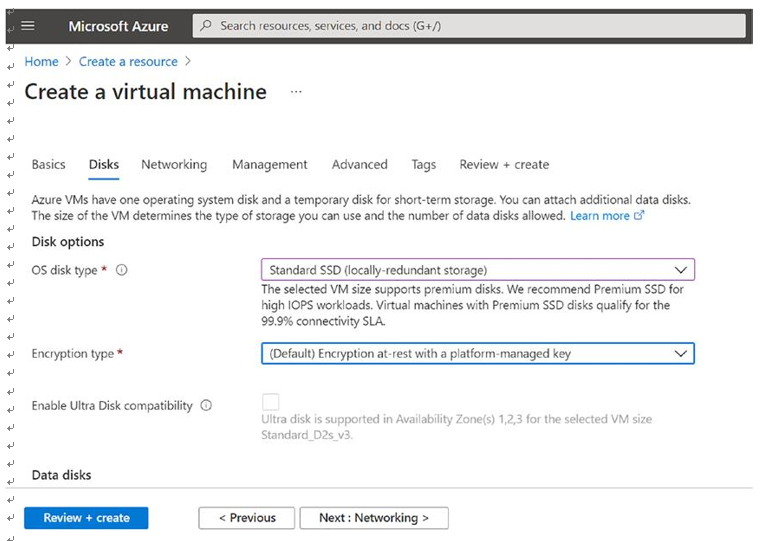Click the search magnifier icon
Image resolution: width=760 pixels, height=541 pixels.
click(x=206, y=25)
